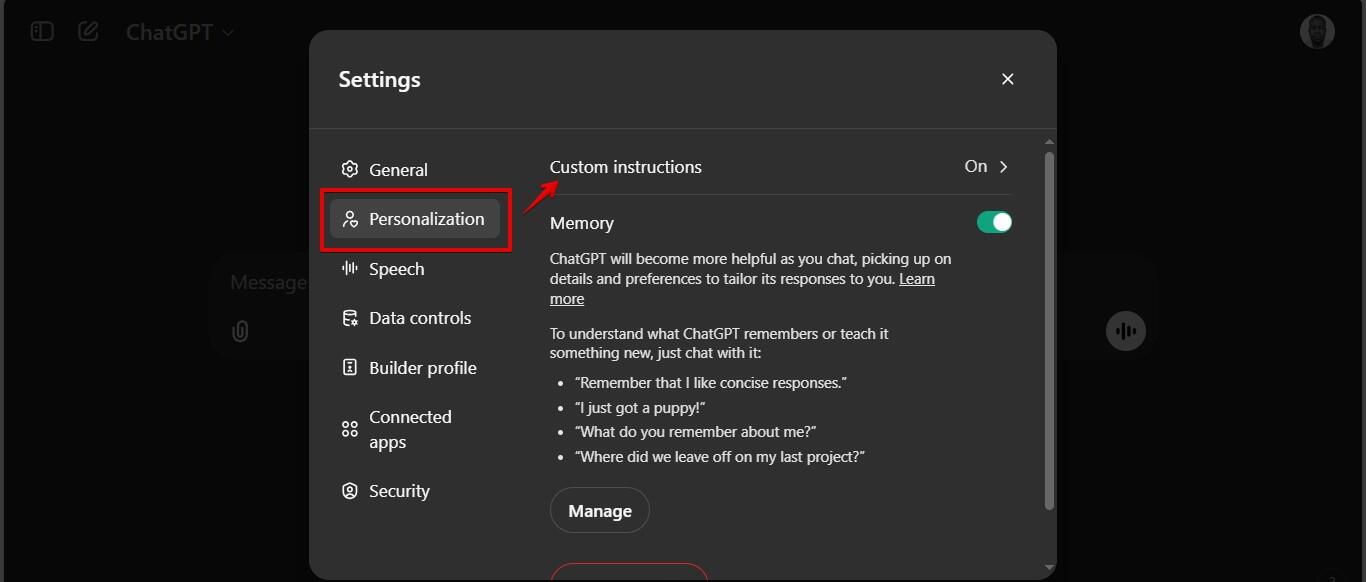Click the paperclip attach file icon
This screenshot has height=582, width=1366.
[240, 331]
